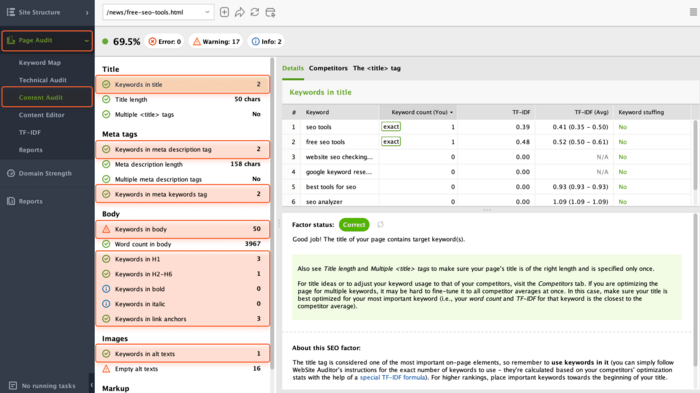Click the schedule calendar icon in toolbar
700x393 pixels.
tap(270, 12)
